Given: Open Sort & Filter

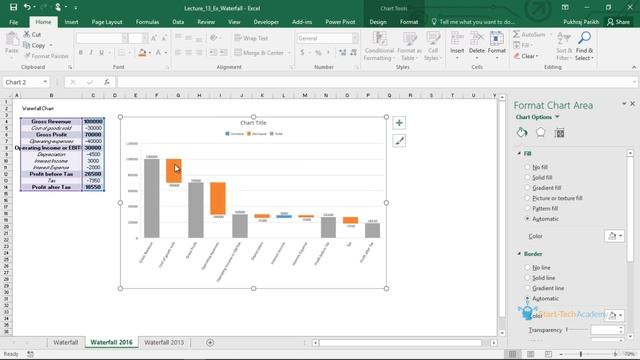Looking at the screenshot, I should tap(564, 46).
